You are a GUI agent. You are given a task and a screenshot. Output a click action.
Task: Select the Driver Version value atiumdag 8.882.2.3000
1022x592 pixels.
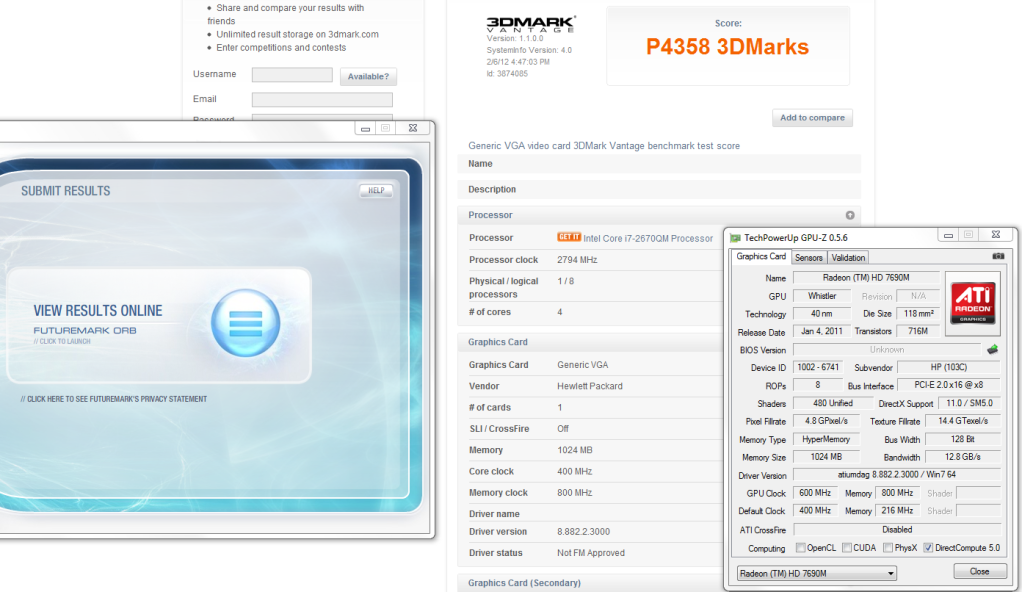[897, 475]
